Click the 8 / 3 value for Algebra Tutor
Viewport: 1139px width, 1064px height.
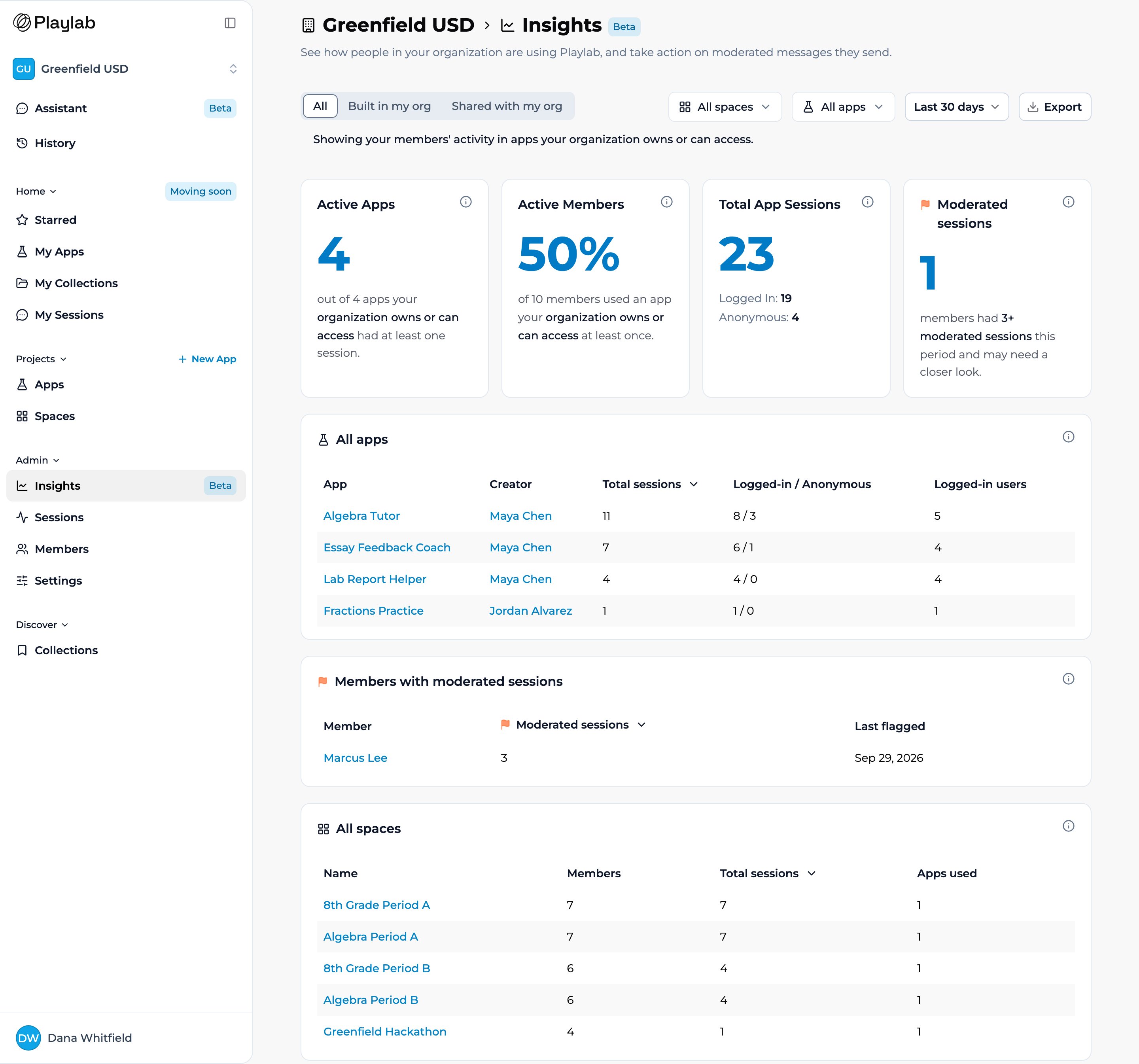744,516
